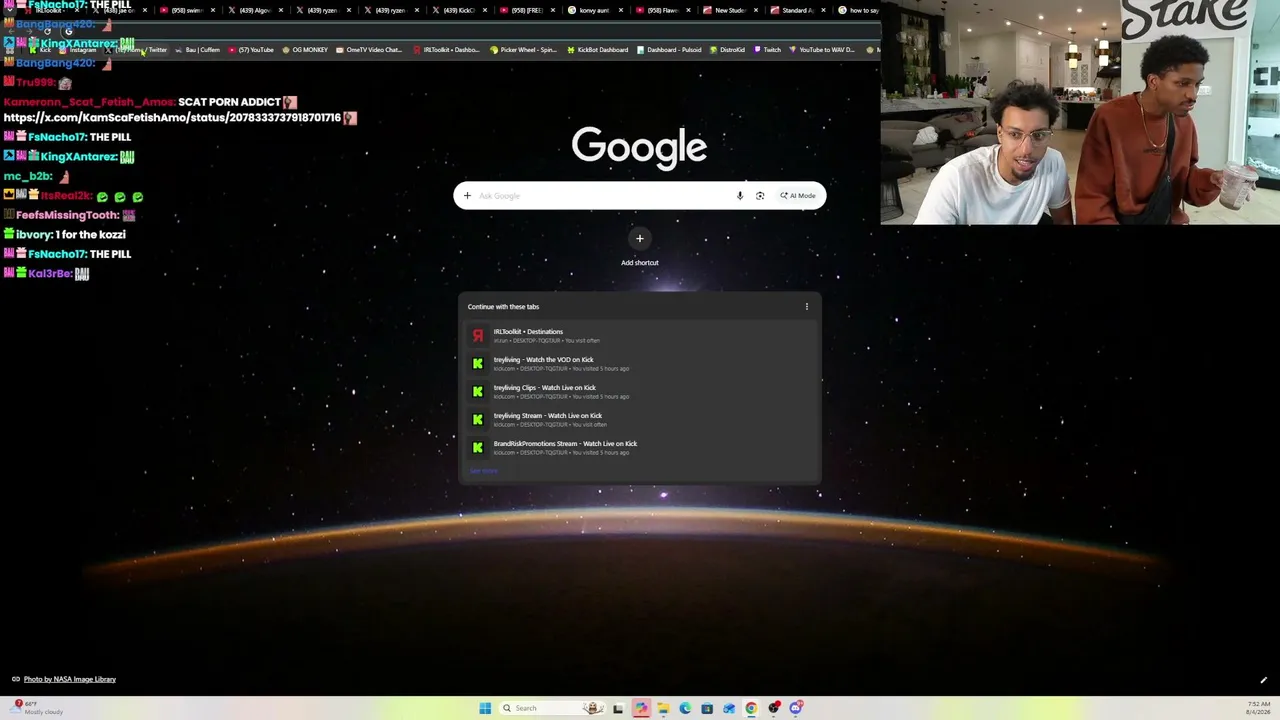
Task: Open the YouTube bookmark
Action: (x=251, y=50)
